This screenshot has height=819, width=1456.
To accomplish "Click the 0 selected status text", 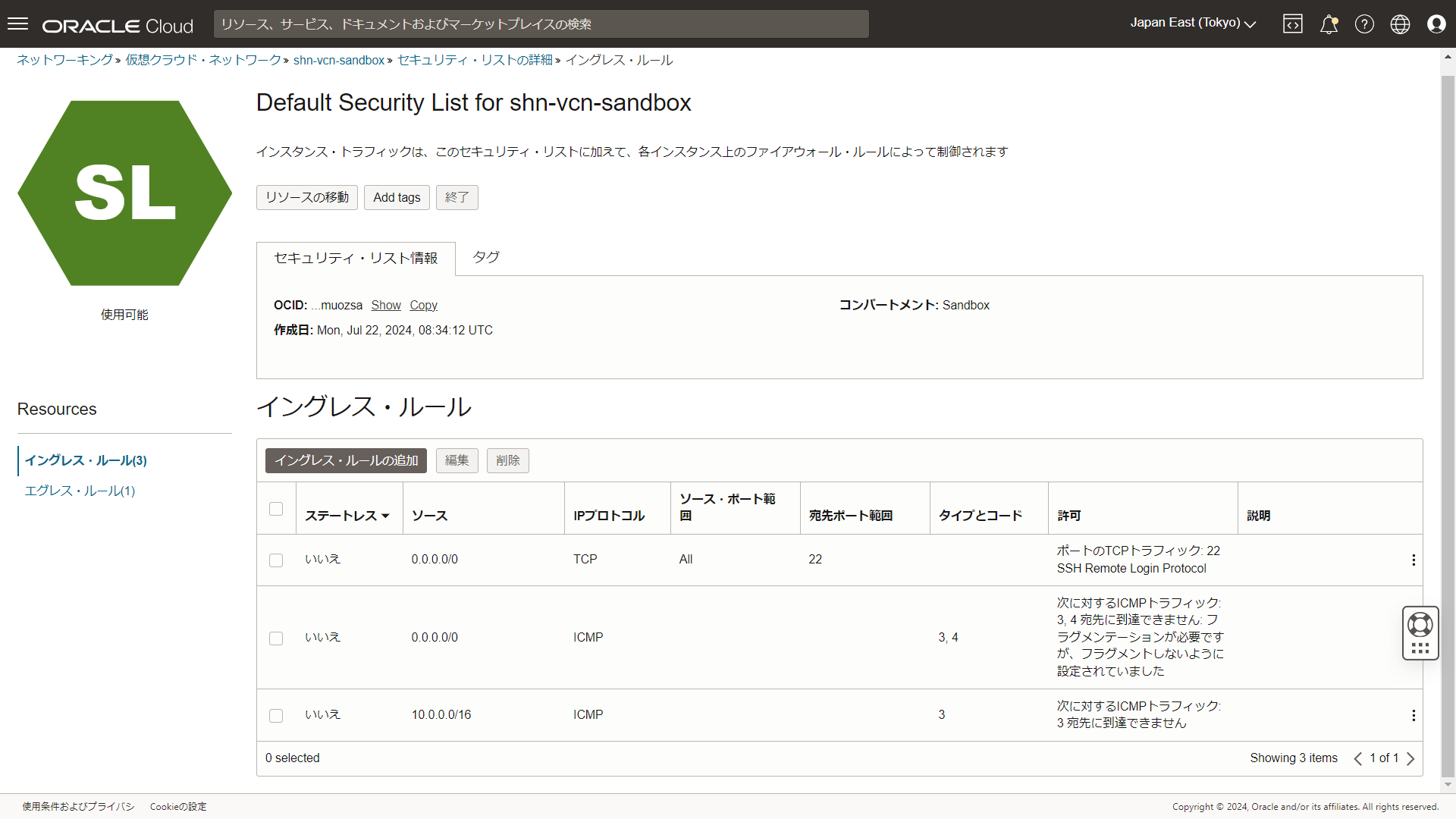I will pyautogui.click(x=293, y=758).
